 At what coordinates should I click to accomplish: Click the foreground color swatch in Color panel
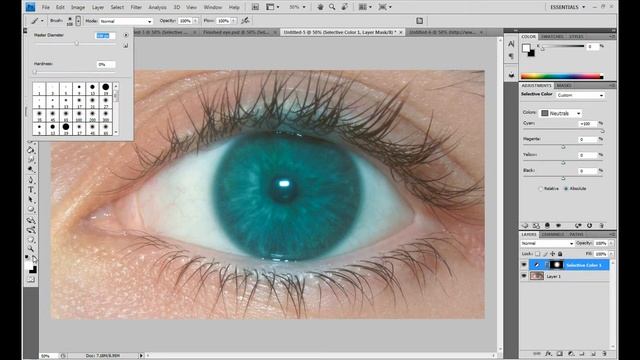[526, 48]
